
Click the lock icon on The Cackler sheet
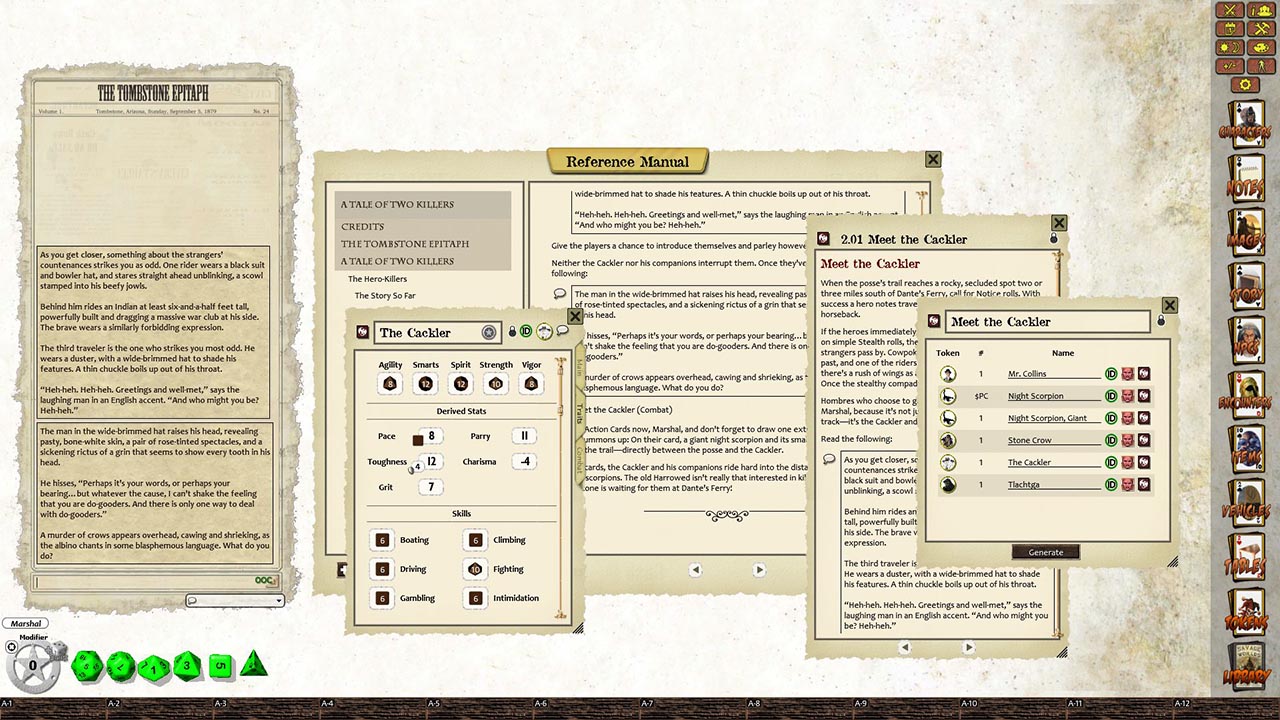pos(512,331)
